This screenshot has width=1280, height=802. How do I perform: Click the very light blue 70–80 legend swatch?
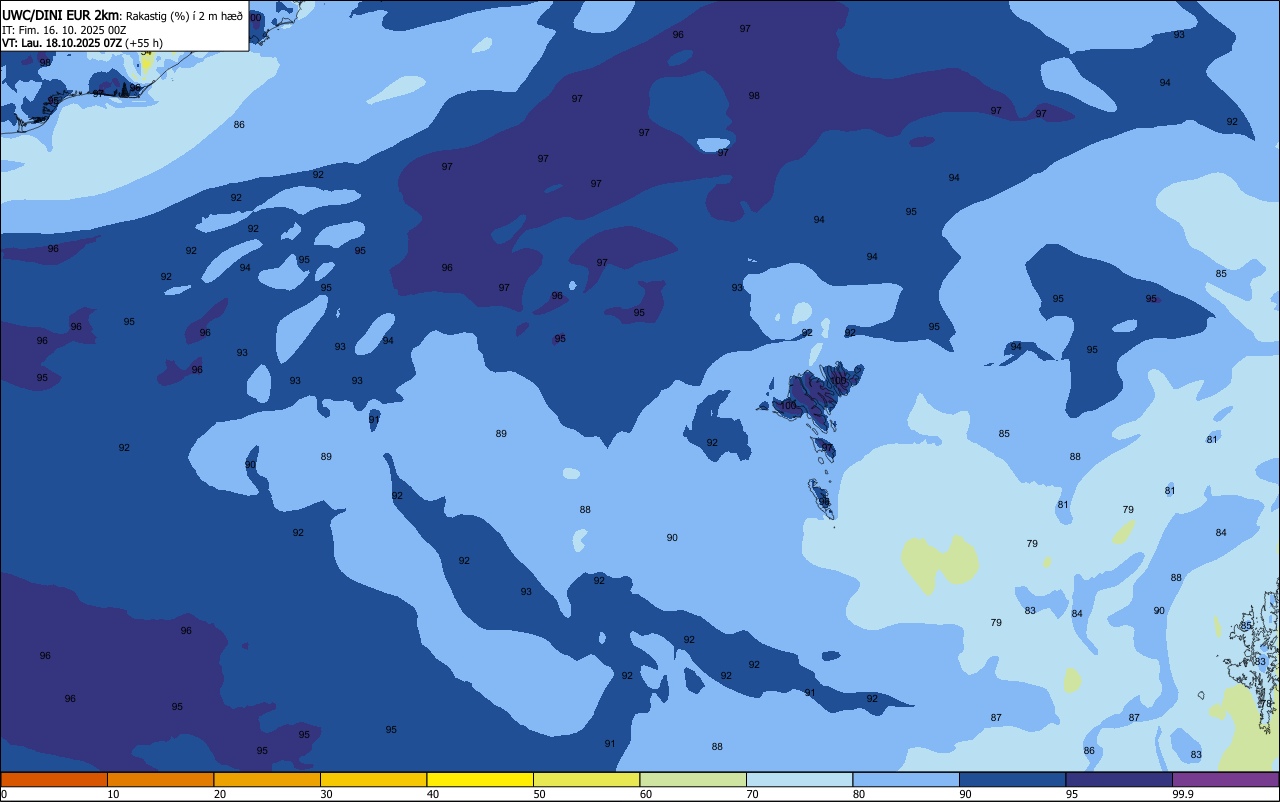799,779
